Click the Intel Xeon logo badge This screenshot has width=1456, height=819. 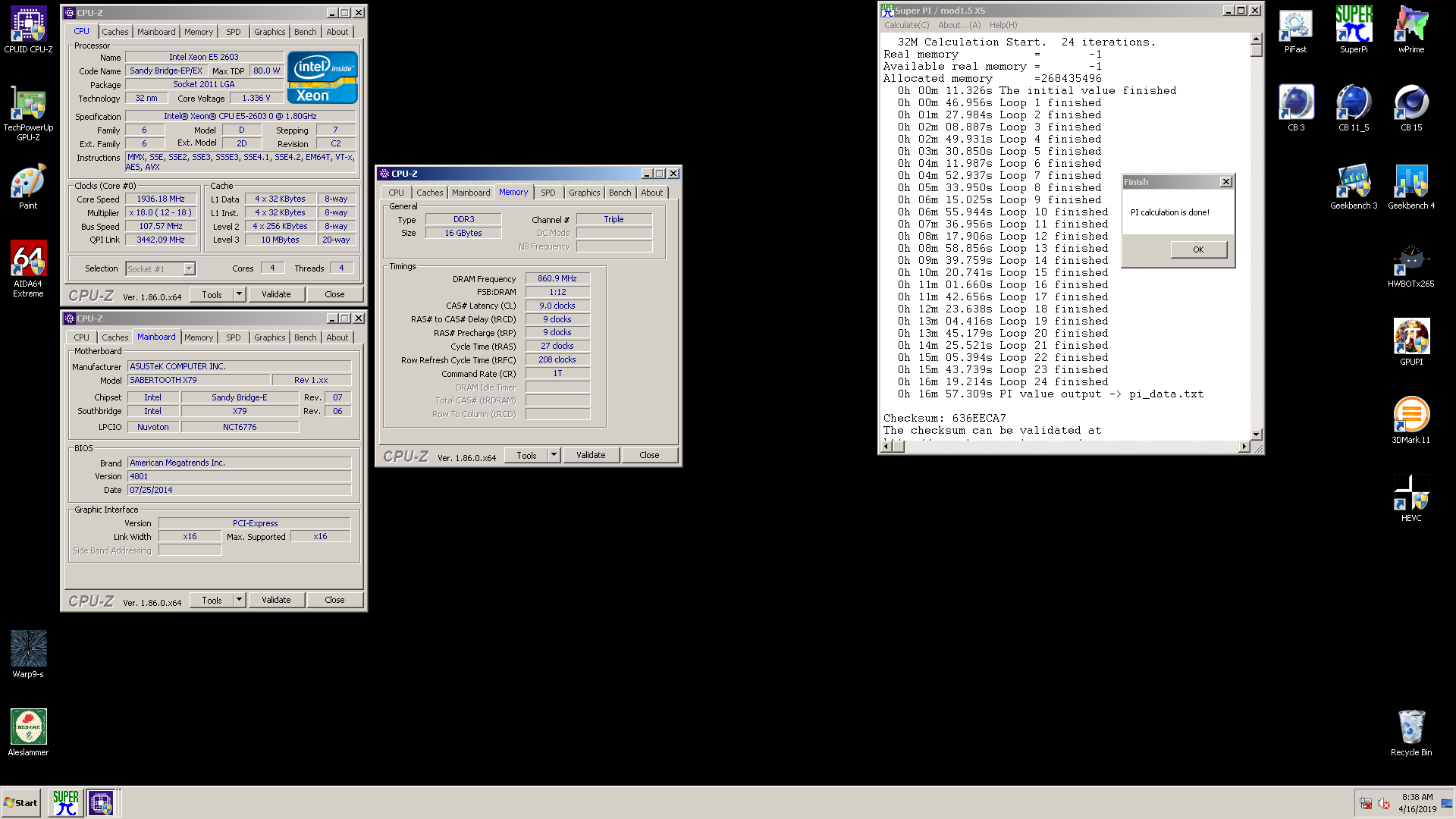click(x=322, y=77)
